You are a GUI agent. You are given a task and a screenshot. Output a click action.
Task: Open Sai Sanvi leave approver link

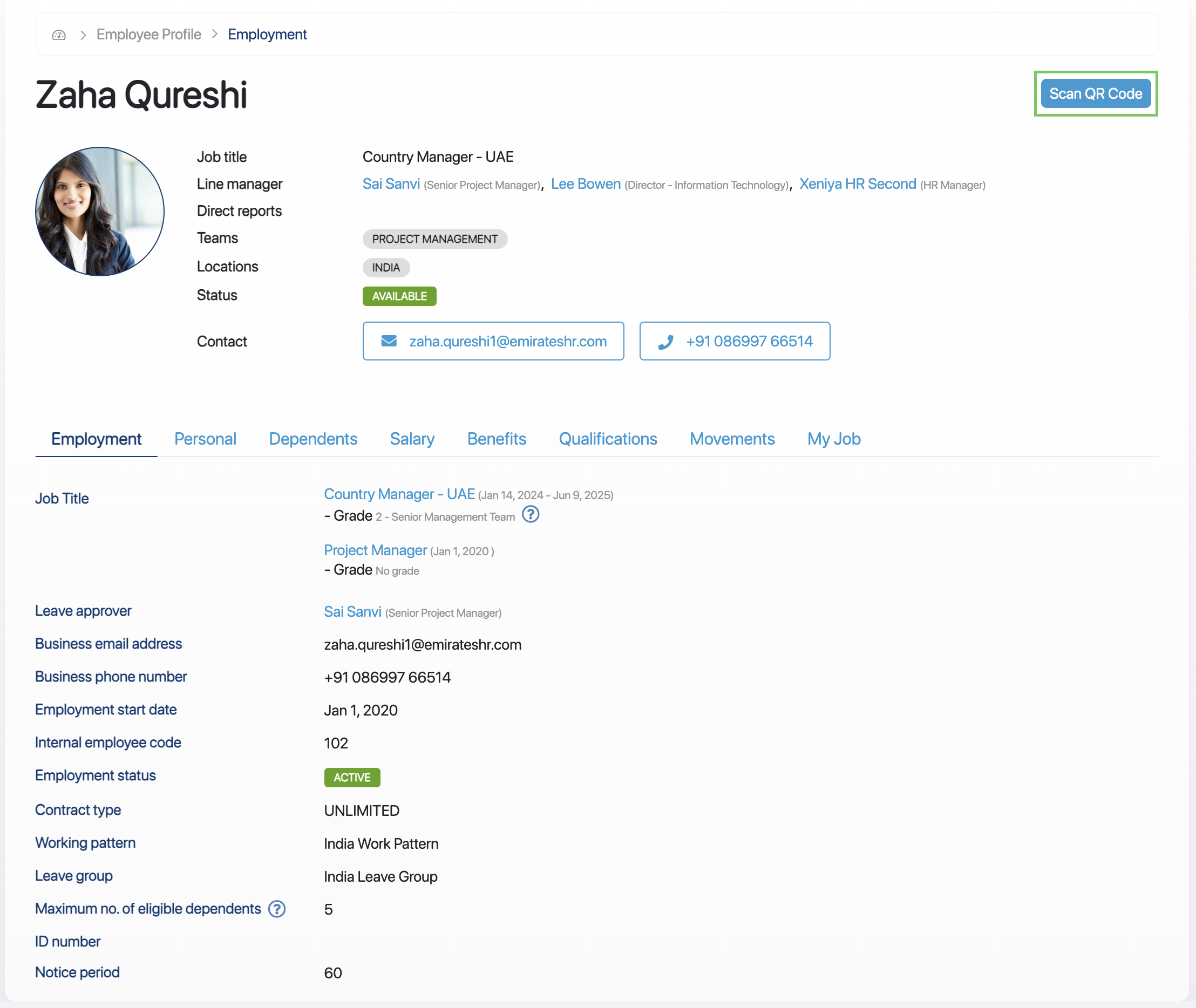click(x=352, y=611)
